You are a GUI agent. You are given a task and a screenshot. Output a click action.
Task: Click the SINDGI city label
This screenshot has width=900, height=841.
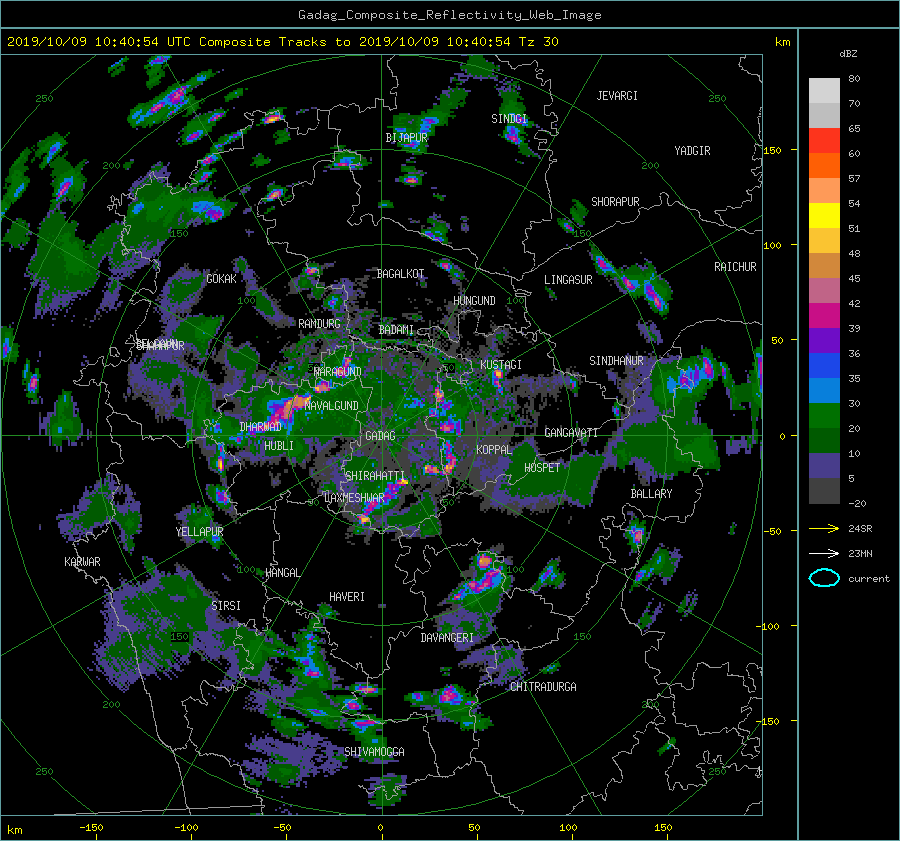509,119
